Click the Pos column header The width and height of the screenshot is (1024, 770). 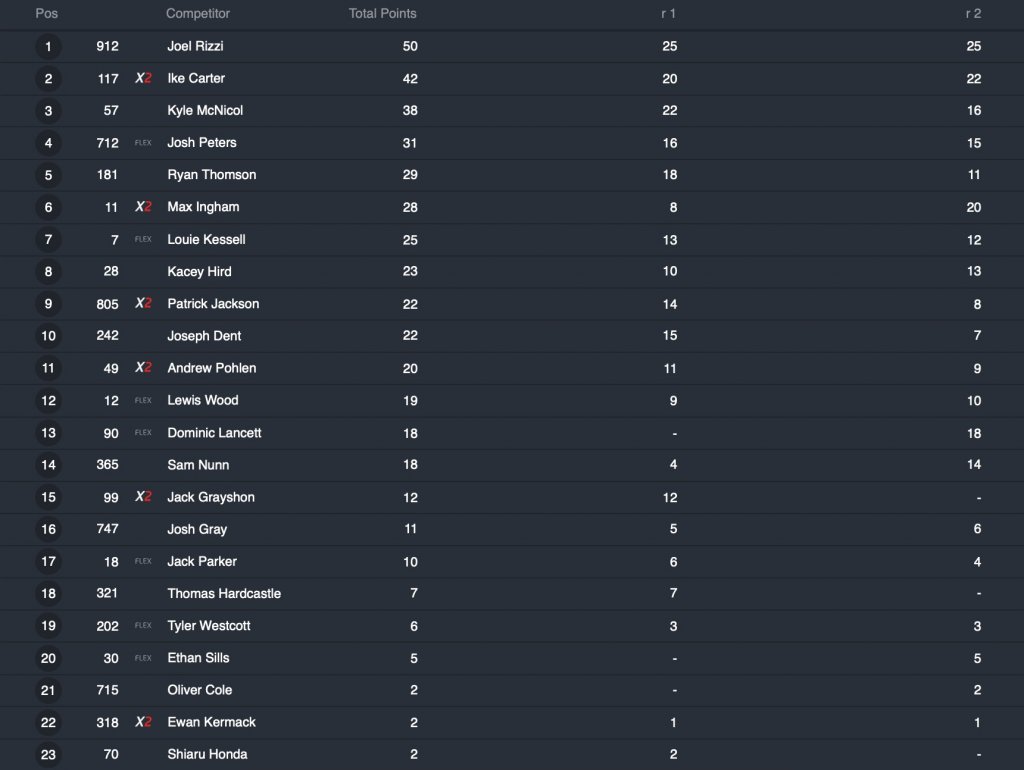(x=46, y=14)
